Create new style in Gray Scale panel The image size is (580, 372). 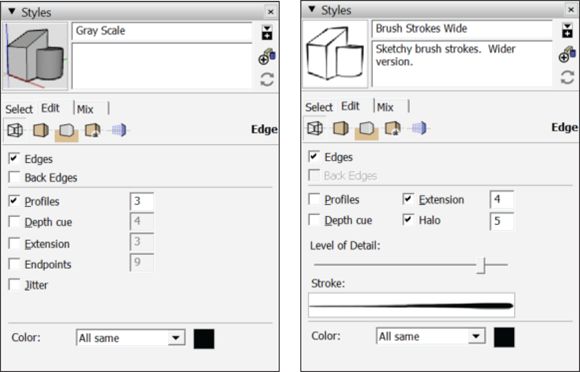click(x=267, y=56)
